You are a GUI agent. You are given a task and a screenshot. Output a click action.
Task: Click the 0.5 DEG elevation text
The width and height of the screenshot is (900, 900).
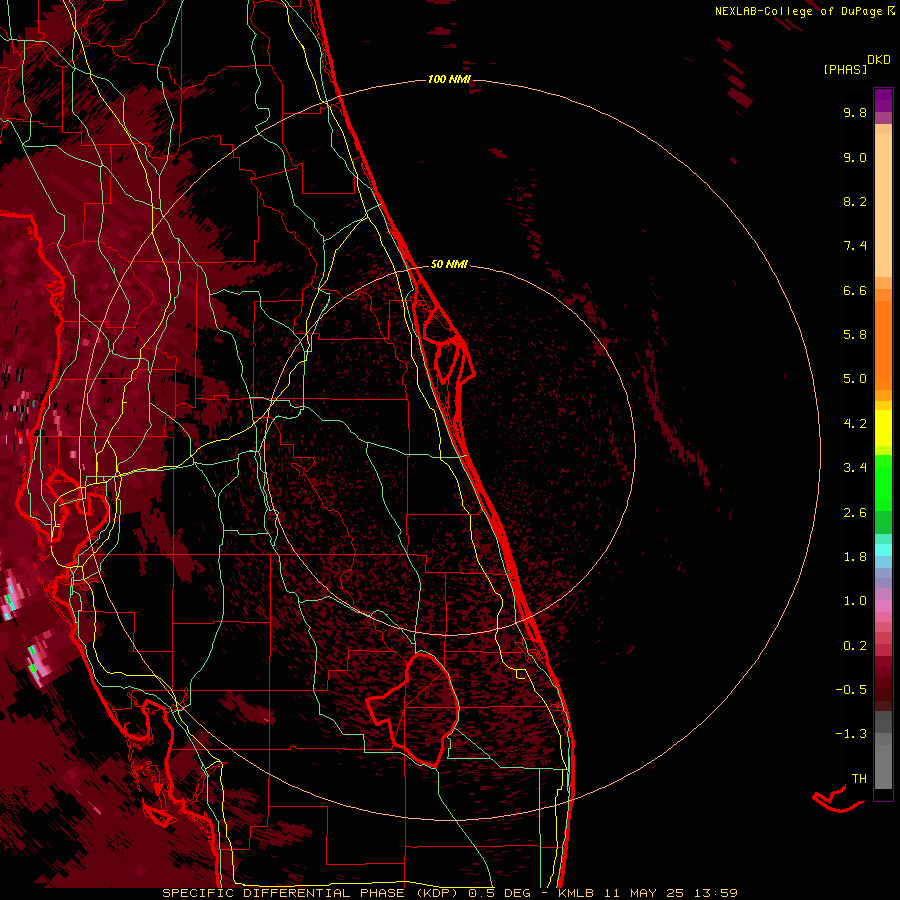click(x=501, y=893)
